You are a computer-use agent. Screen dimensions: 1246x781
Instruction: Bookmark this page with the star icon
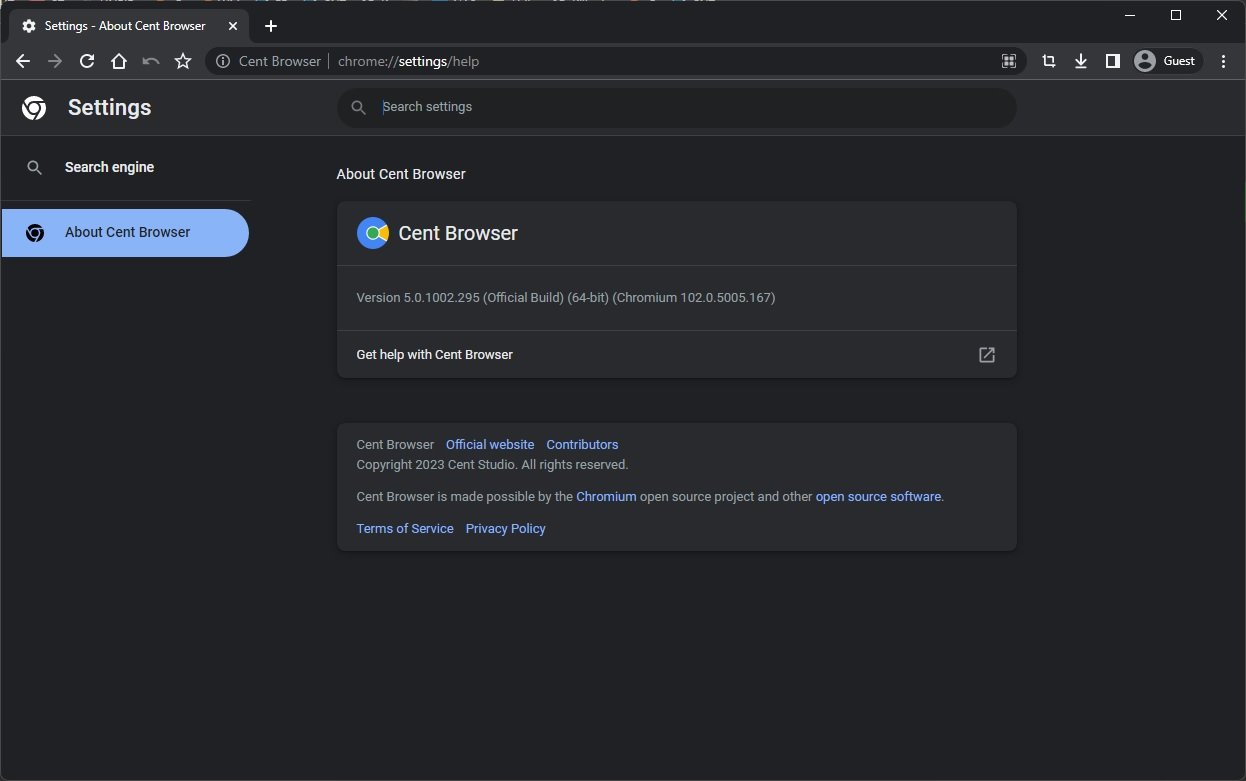[x=183, y=61]
